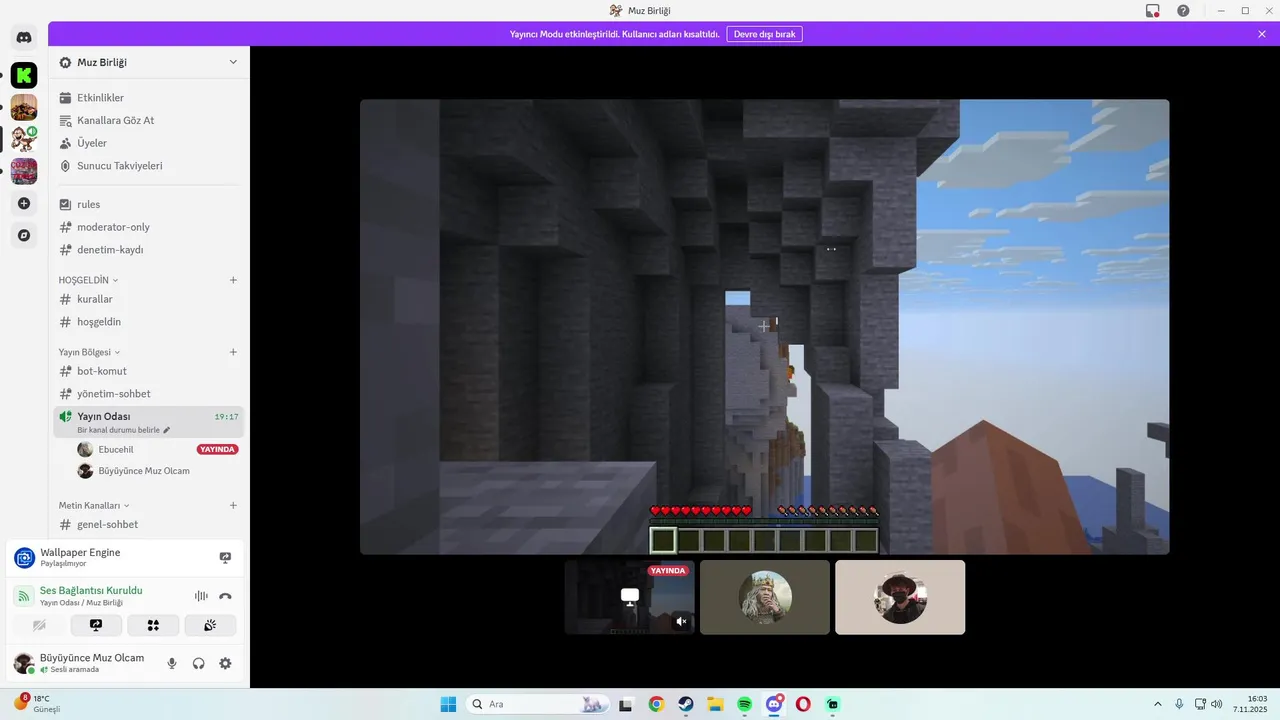
Task: Click the green voice connection signal icon
Action: [x=24, y=596]
